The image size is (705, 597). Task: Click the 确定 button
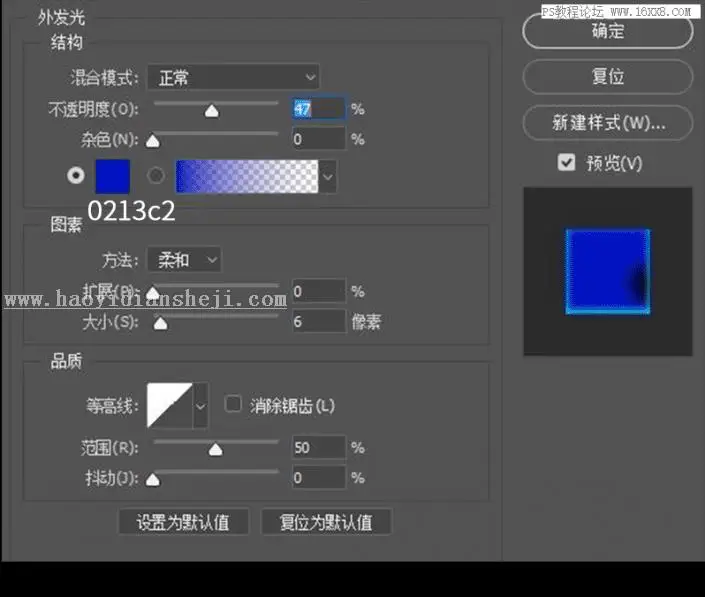[x=607, y=31]
